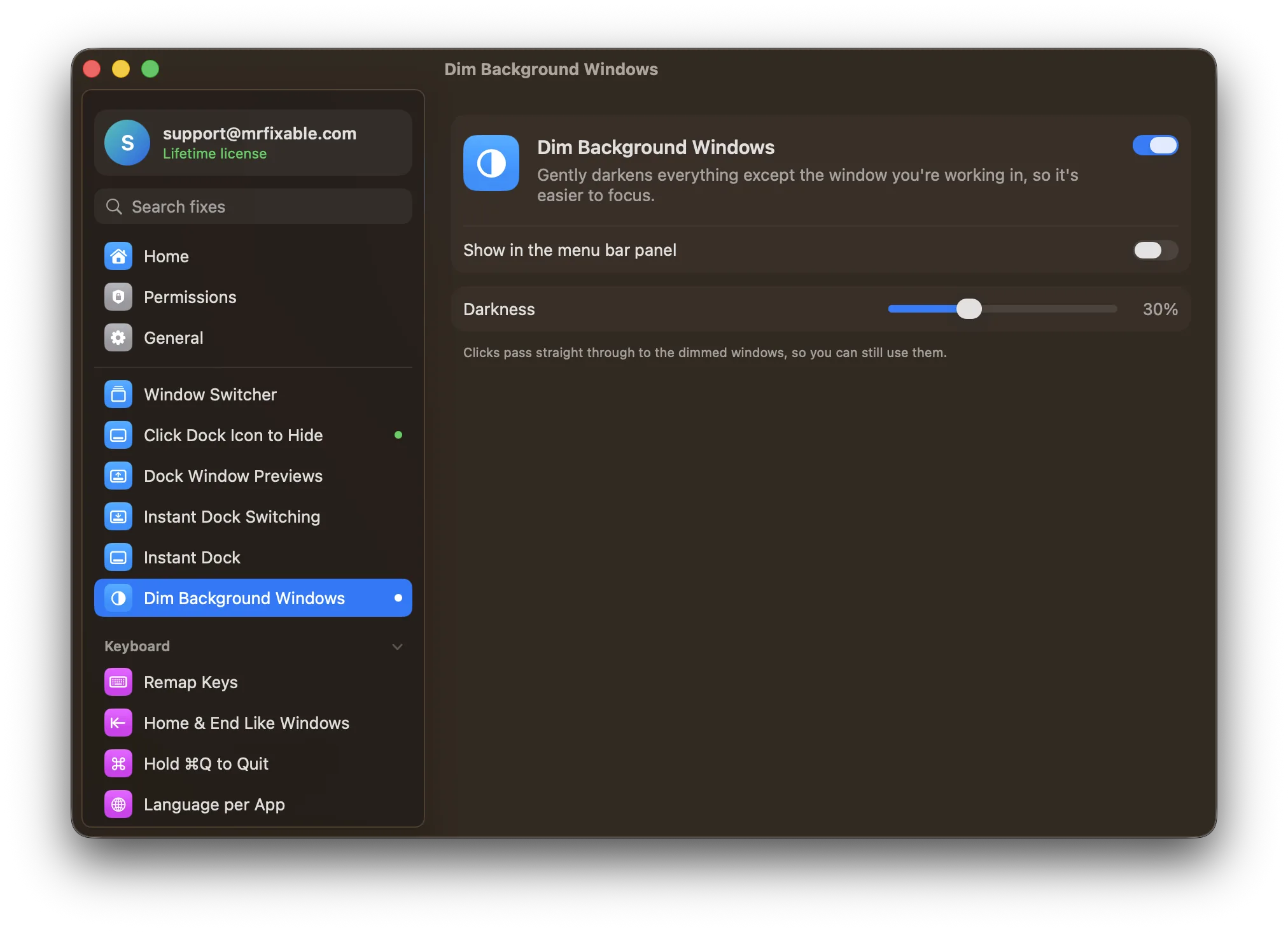Click the Remap Keys keyboard icon
This screenshot has height=932, width=1288.
(118, 682)
